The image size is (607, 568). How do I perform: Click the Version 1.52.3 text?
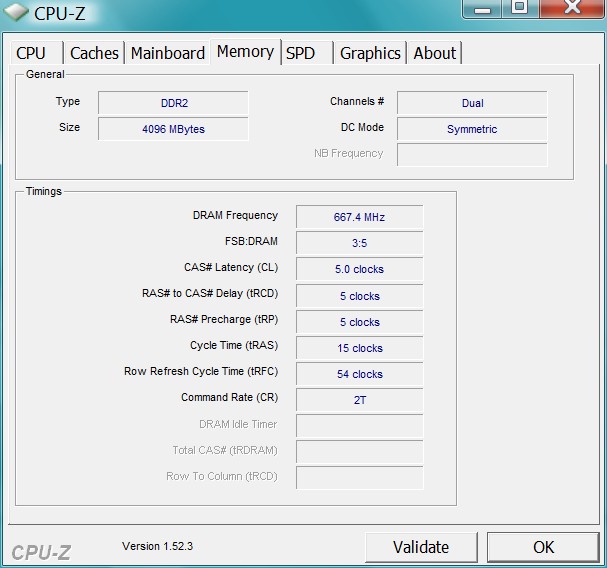pyautogui.click(x=157, y=546)
